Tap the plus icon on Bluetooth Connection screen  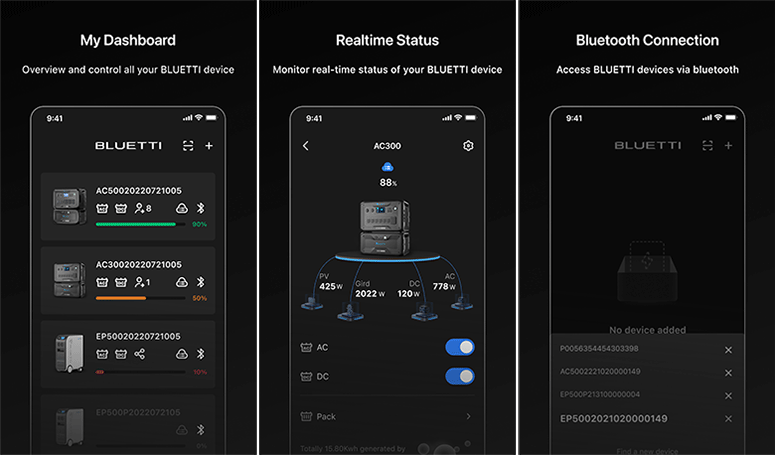tap(728, 146)
